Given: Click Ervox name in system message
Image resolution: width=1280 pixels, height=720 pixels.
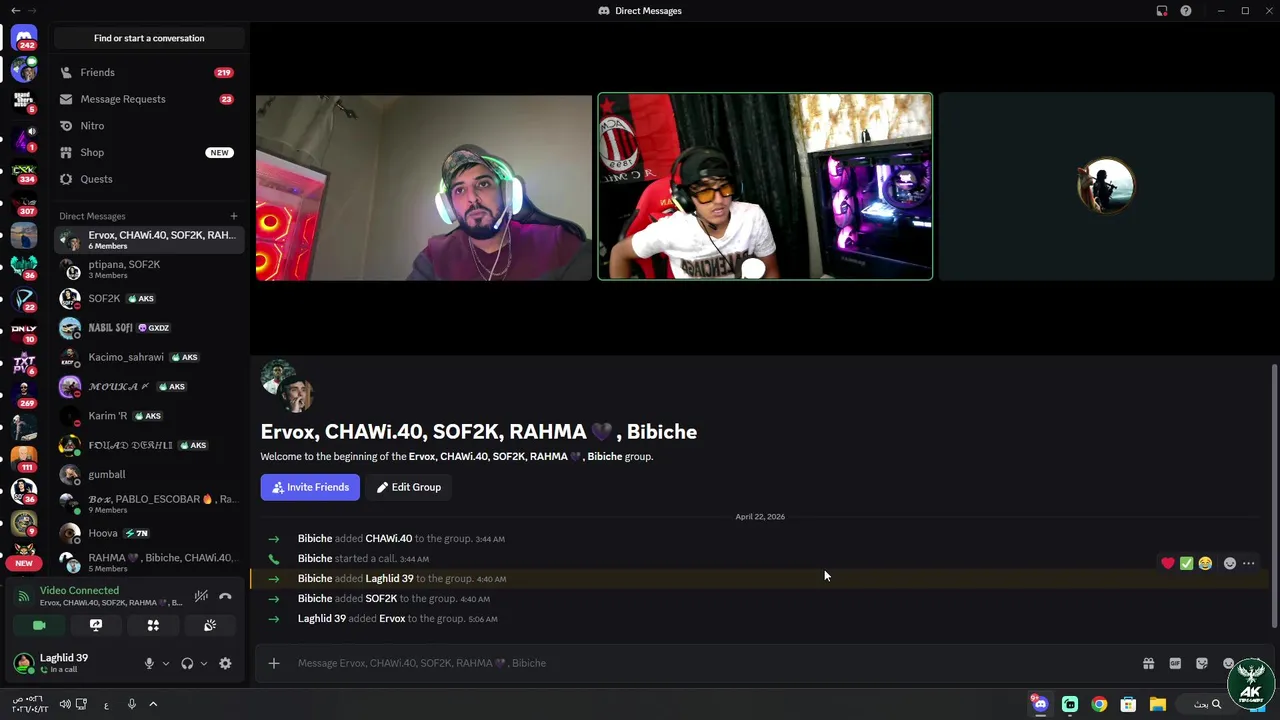Looking at the screenshot, I should click(x=392, y=619).
